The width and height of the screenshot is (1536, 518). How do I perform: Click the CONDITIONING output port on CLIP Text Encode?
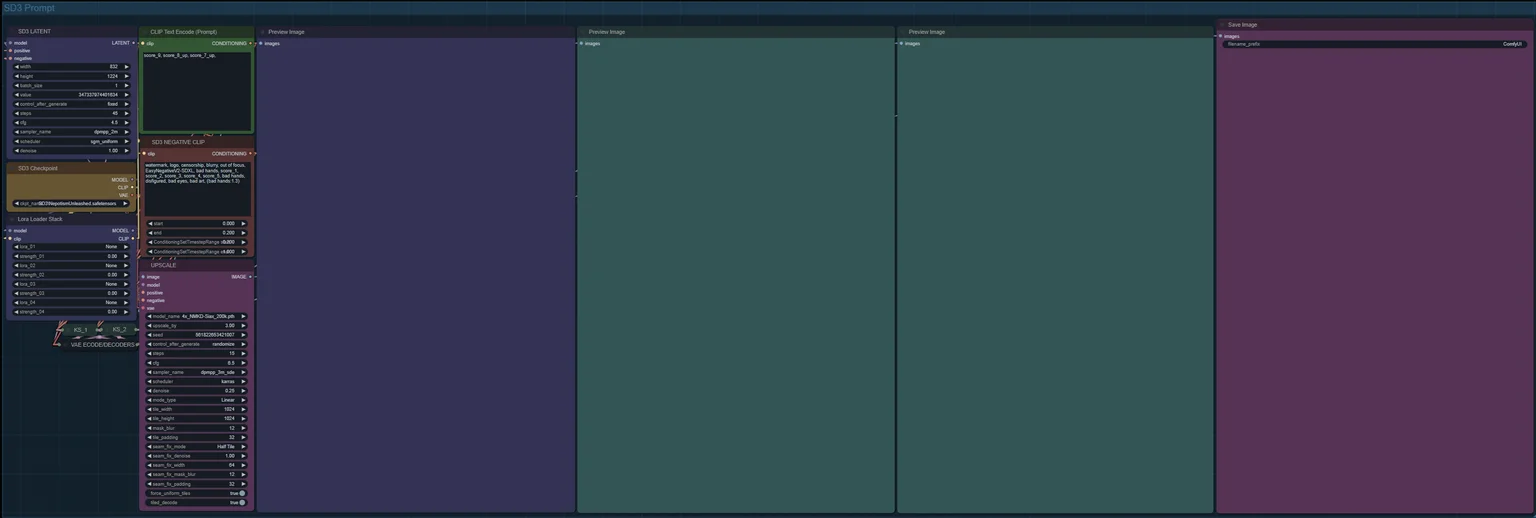pos(250,43)
